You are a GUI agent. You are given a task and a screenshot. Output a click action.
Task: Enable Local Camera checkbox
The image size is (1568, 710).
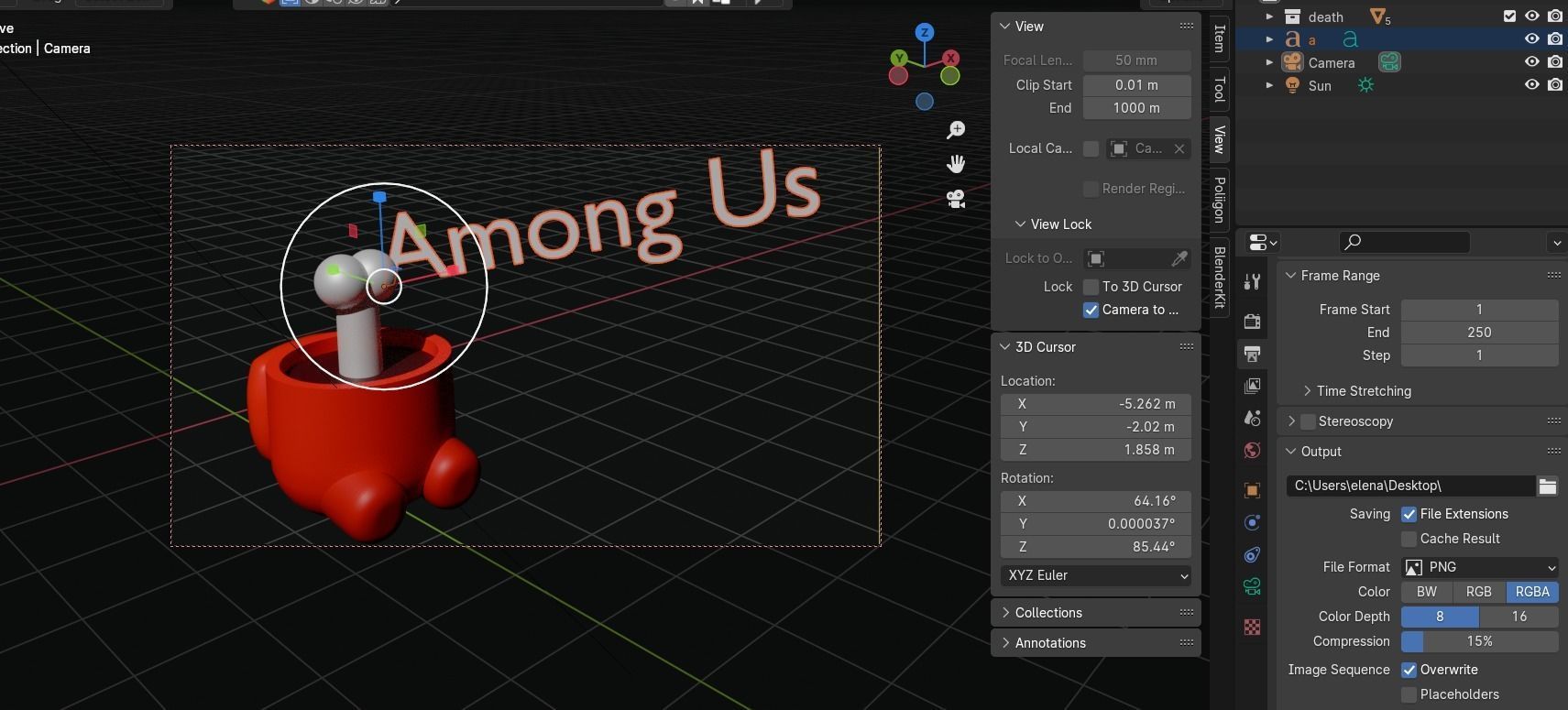1091,148
